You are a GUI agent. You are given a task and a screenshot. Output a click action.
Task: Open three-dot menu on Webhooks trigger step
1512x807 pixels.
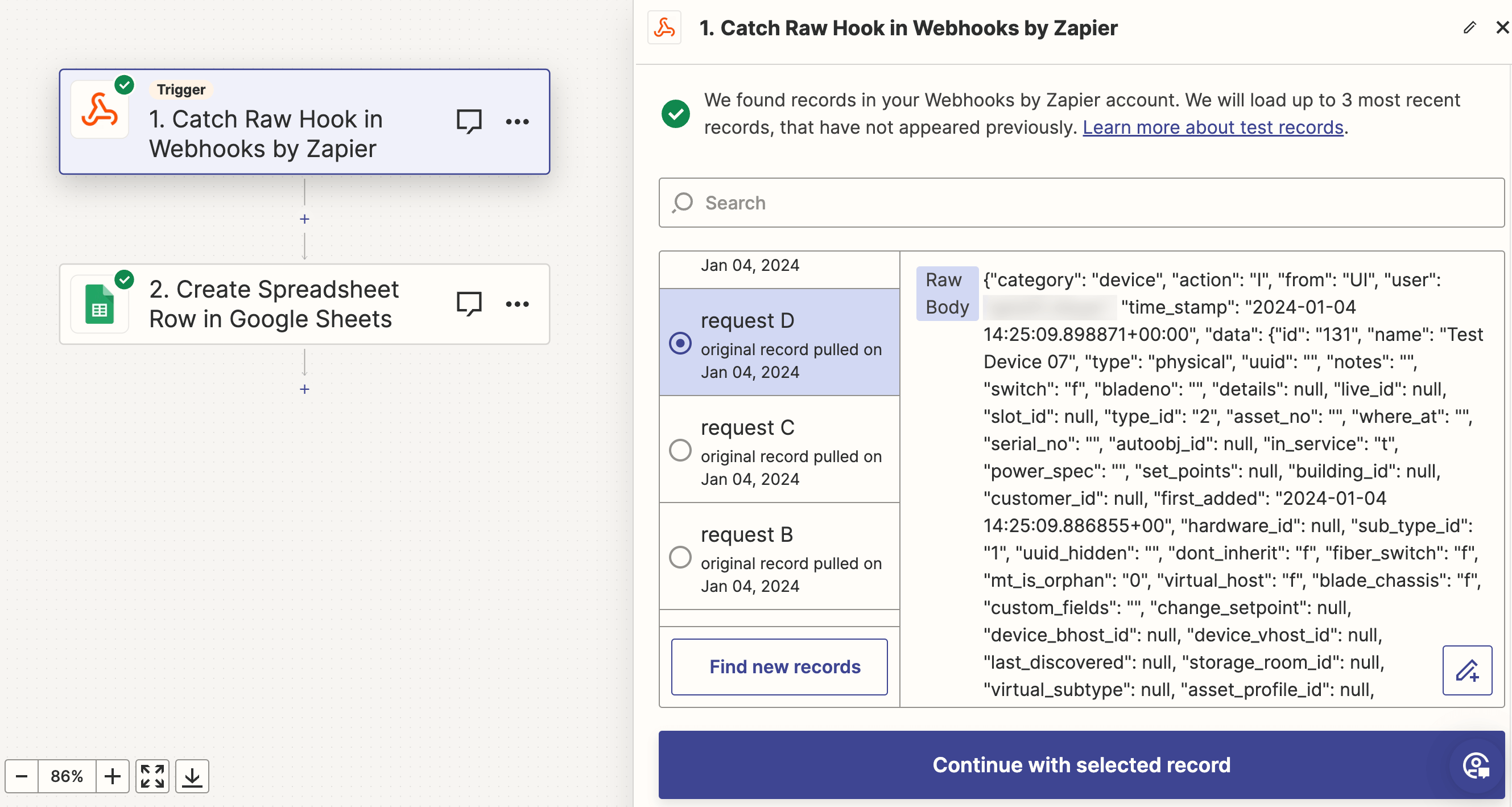tap(517, 122)
